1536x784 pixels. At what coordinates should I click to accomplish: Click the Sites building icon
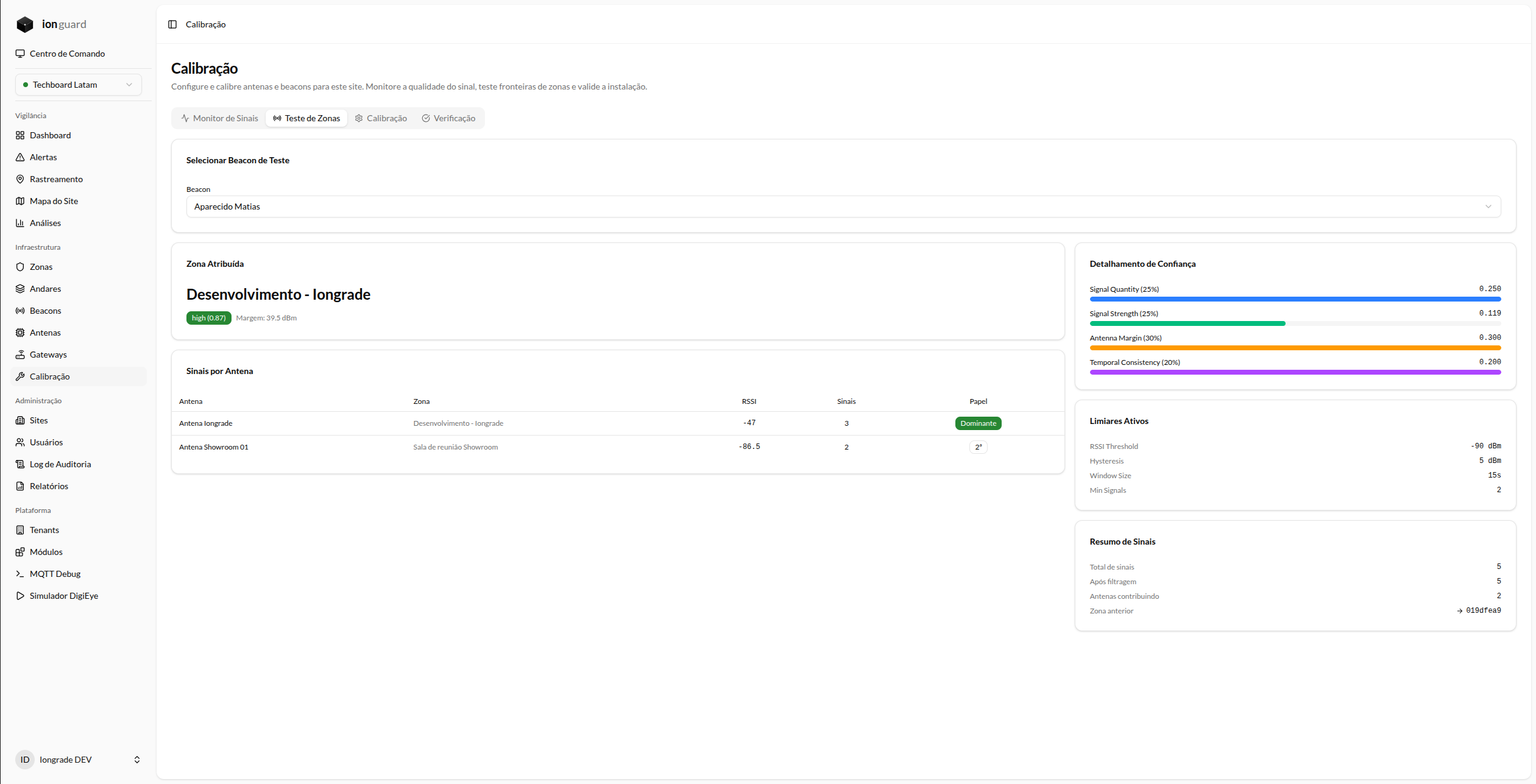(20, 420)
